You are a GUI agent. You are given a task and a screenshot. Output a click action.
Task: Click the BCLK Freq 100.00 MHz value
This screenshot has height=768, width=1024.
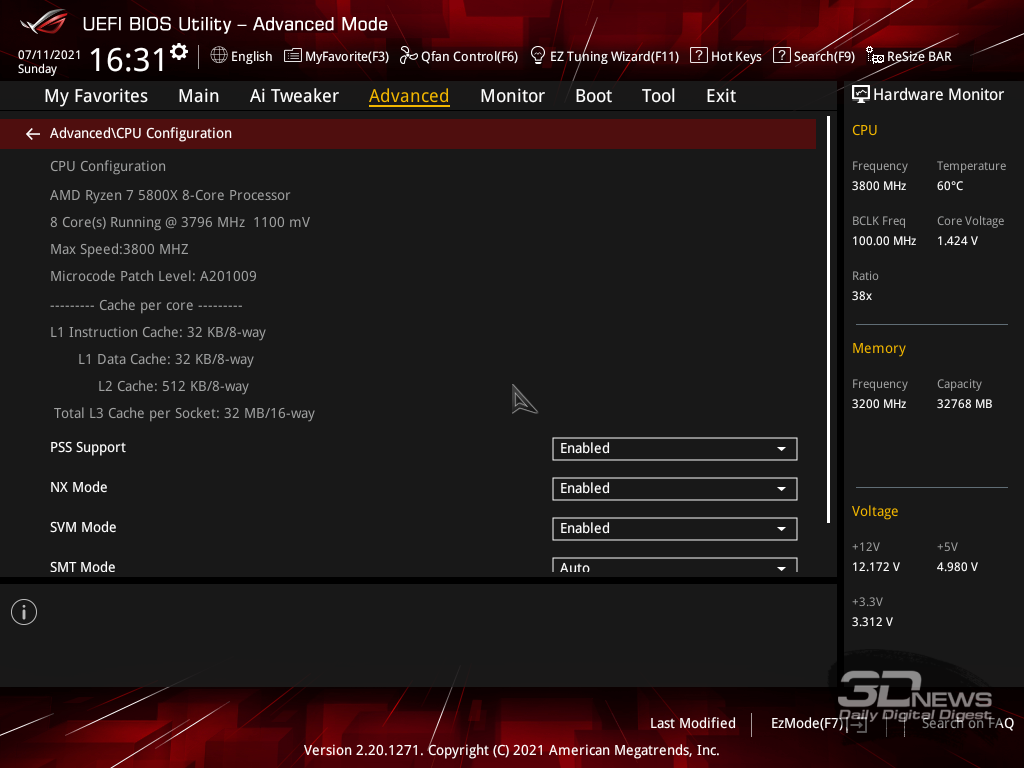coord(884,241)
